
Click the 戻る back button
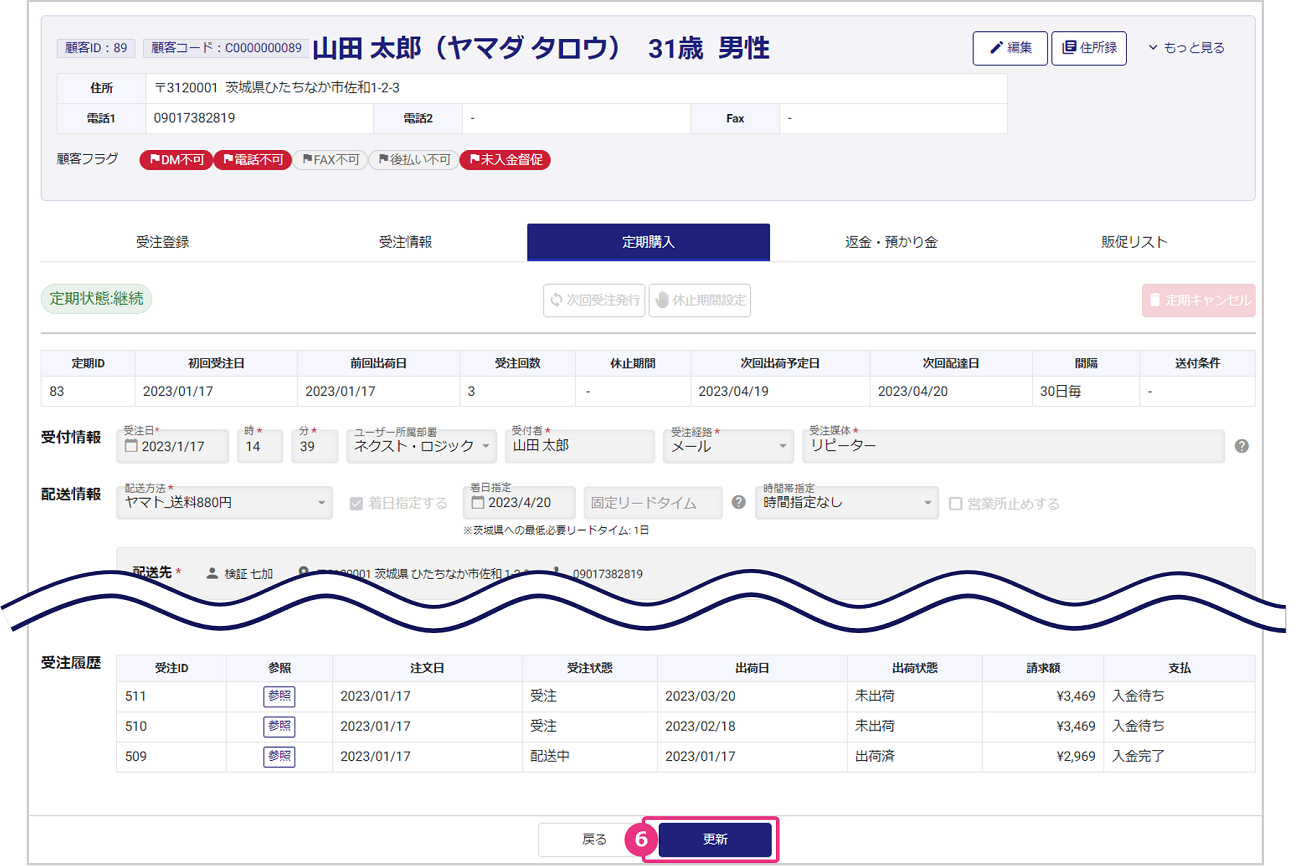[594, 840]
